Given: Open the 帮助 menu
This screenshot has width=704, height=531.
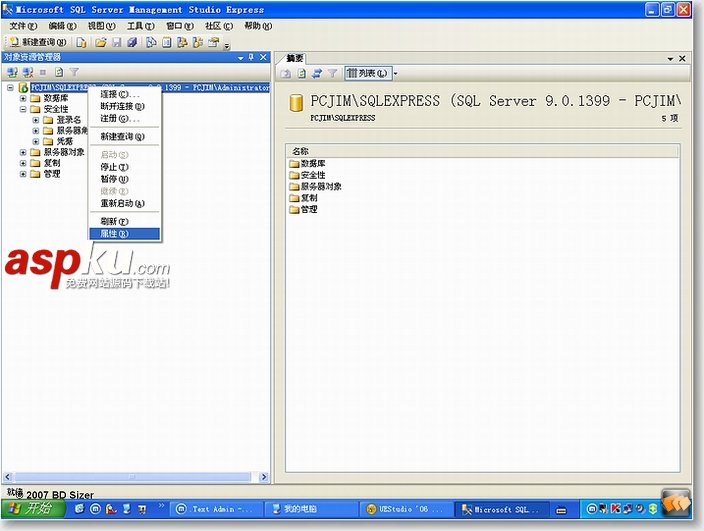Looking at the screenshot, I should coord(258,26).
